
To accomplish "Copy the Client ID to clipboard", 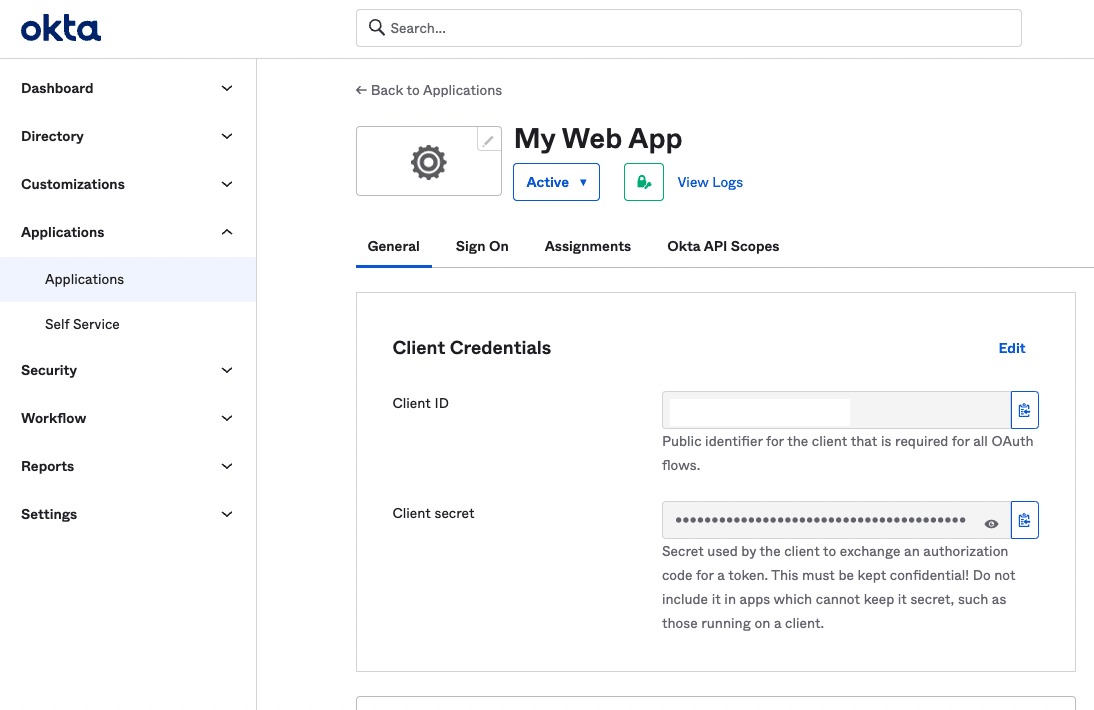I will click(x=1024, y=410).
